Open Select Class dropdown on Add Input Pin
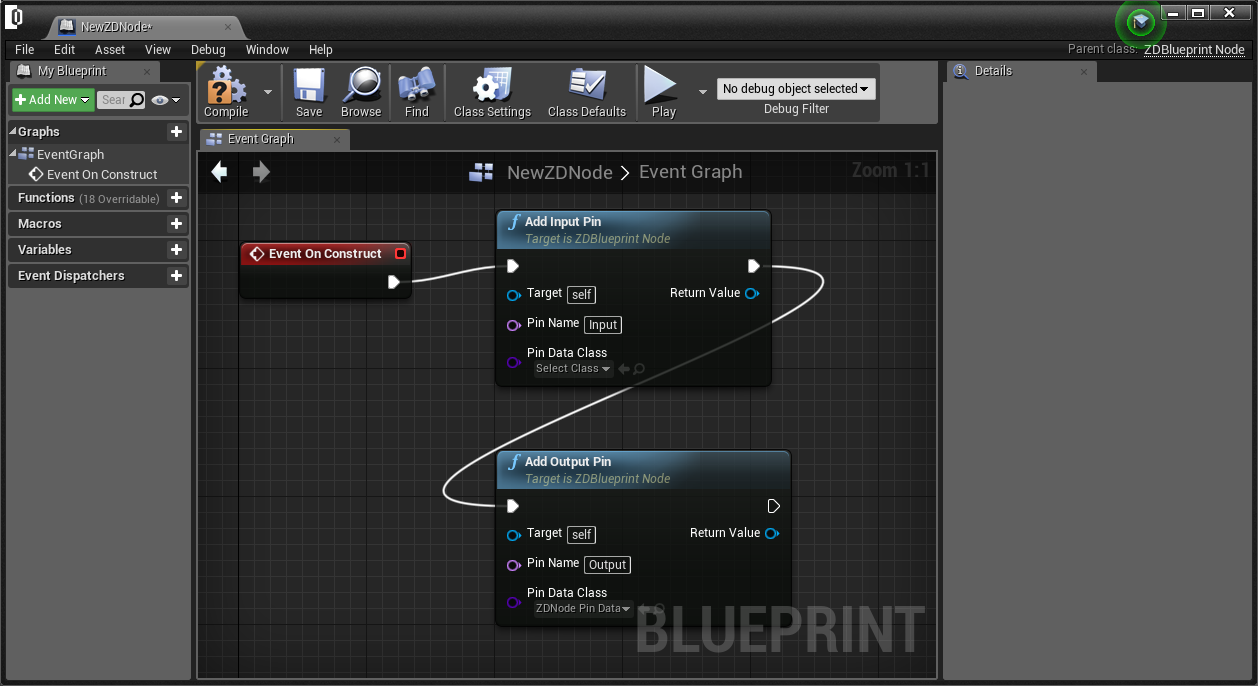This screenshot has width=1258, height=686. 573,369
